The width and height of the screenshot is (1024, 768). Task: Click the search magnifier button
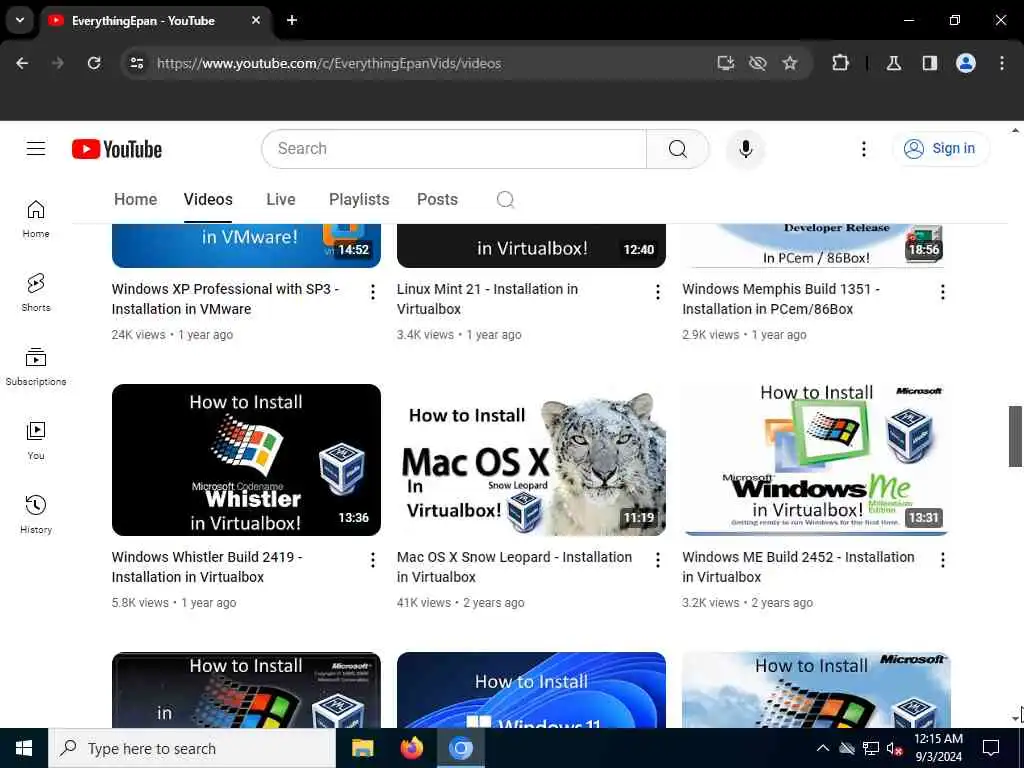(x=677, y=149)
